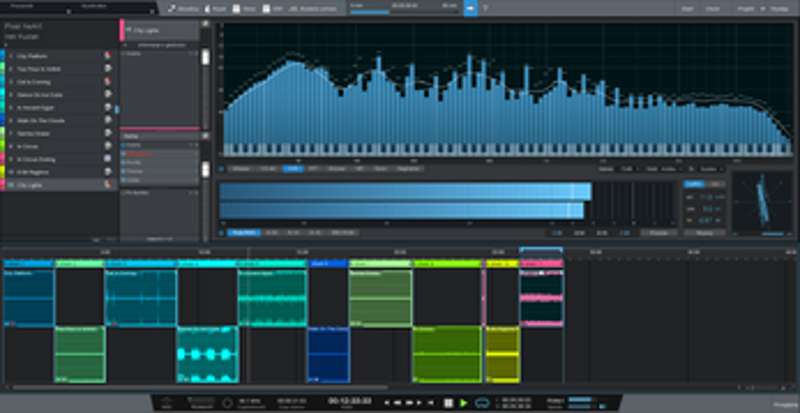Toggle power of first master insert

tap(123, 145)
